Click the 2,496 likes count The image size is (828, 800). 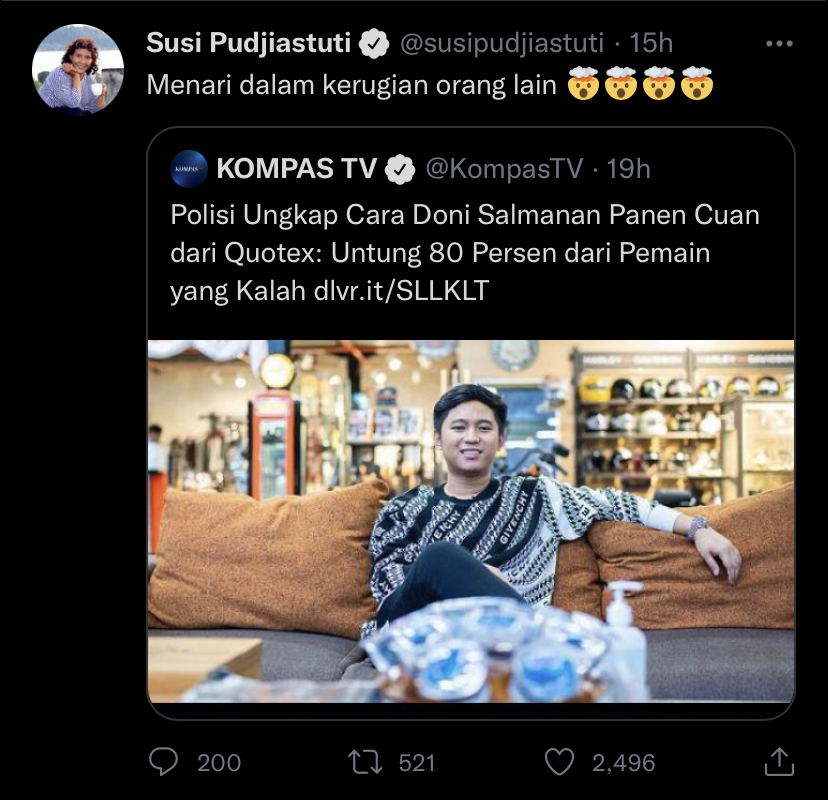(623, 762)
